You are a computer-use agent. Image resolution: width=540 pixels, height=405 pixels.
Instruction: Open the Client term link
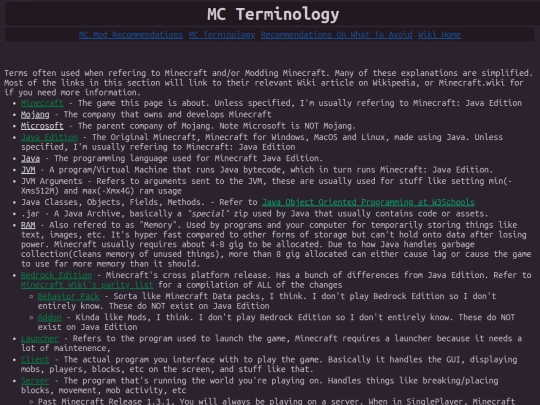35,360
